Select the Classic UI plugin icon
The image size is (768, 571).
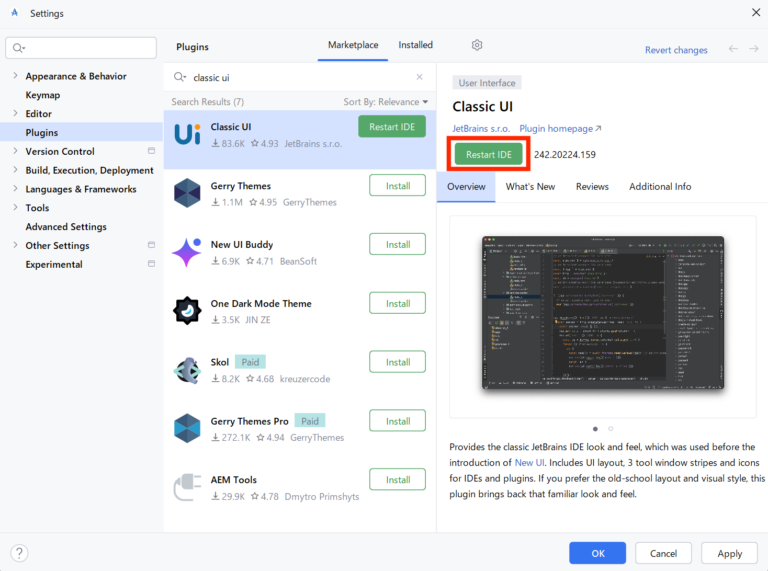click(187, 134)
